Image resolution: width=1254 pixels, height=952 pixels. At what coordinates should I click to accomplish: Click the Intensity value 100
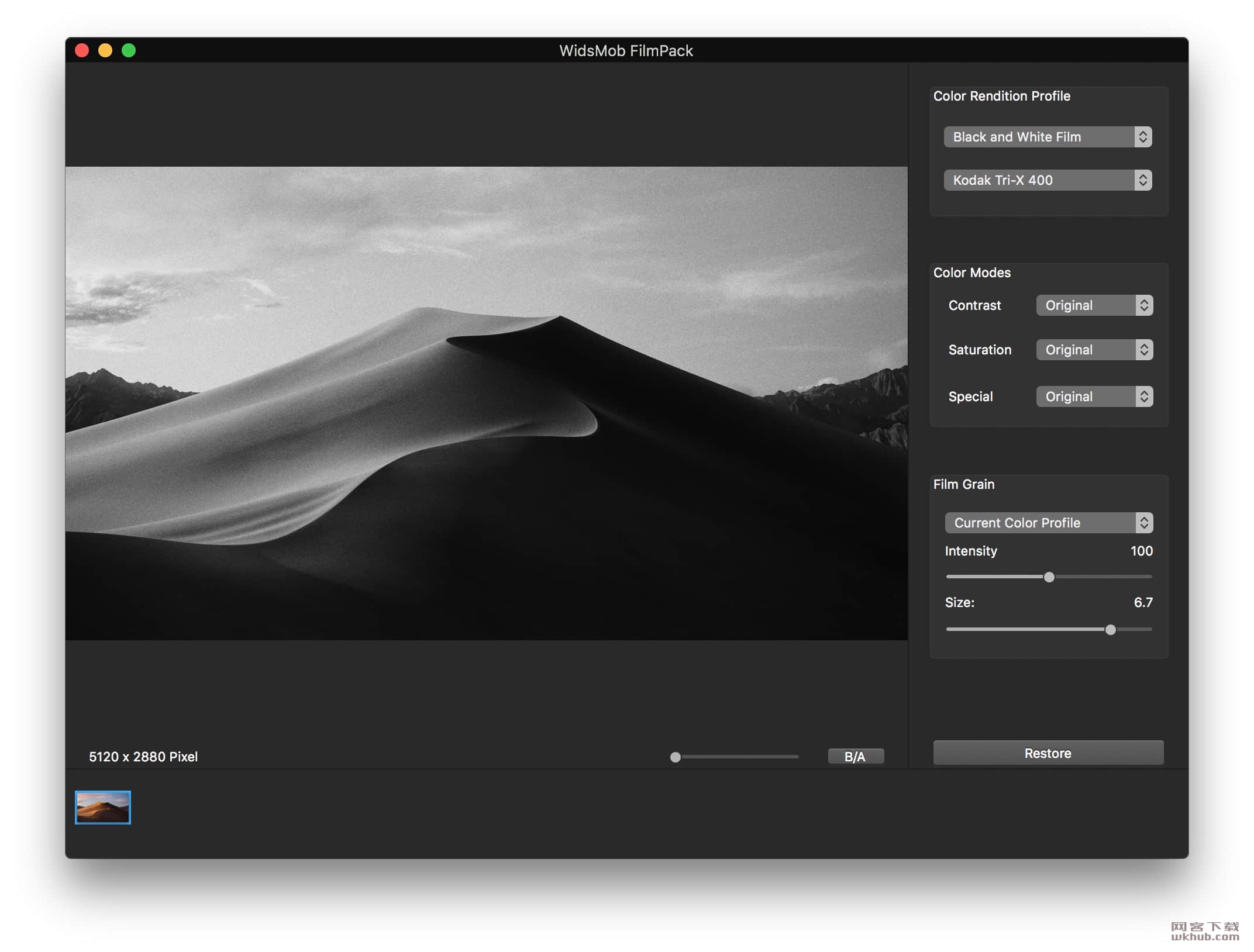coord(1141,551)
